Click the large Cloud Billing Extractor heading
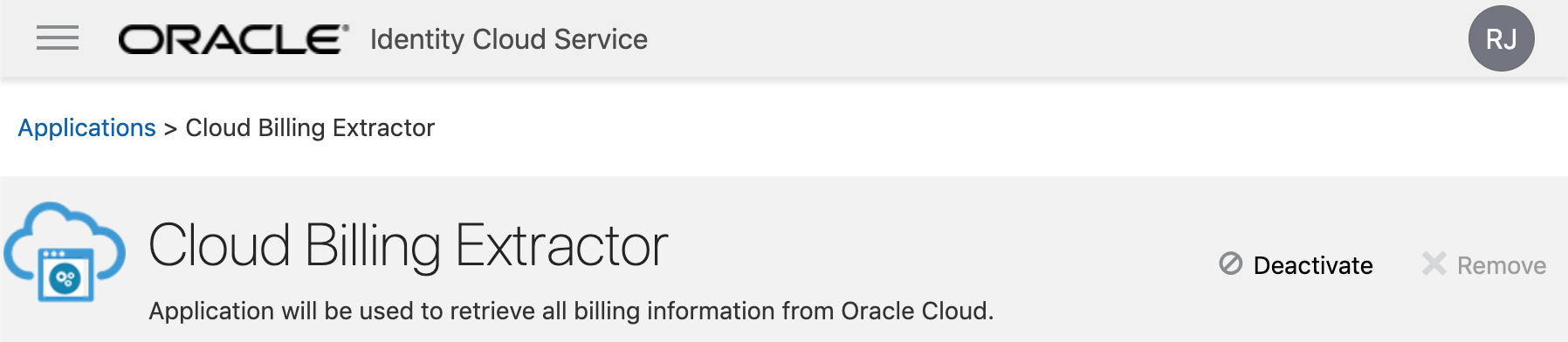The image size is (1568, 342). pyautogui.click(x=409, y=245)
